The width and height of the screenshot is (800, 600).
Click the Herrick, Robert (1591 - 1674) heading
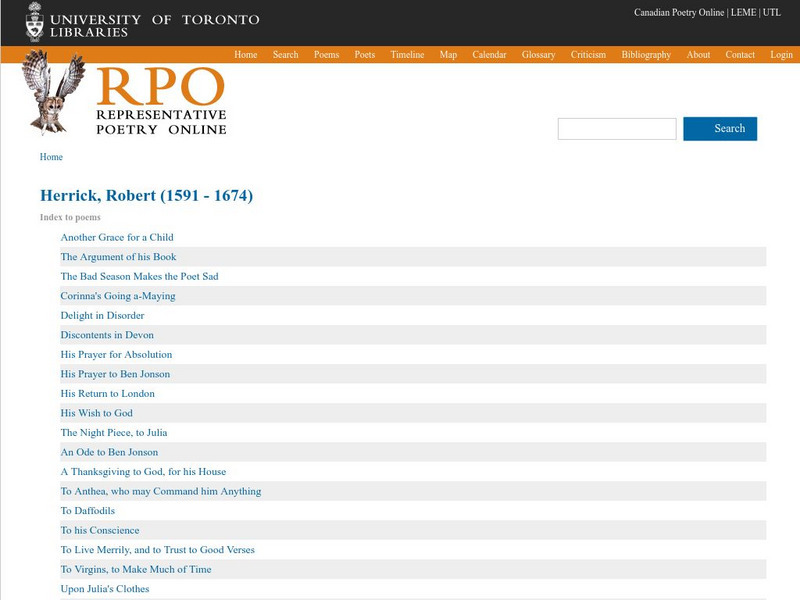(146, 195)
